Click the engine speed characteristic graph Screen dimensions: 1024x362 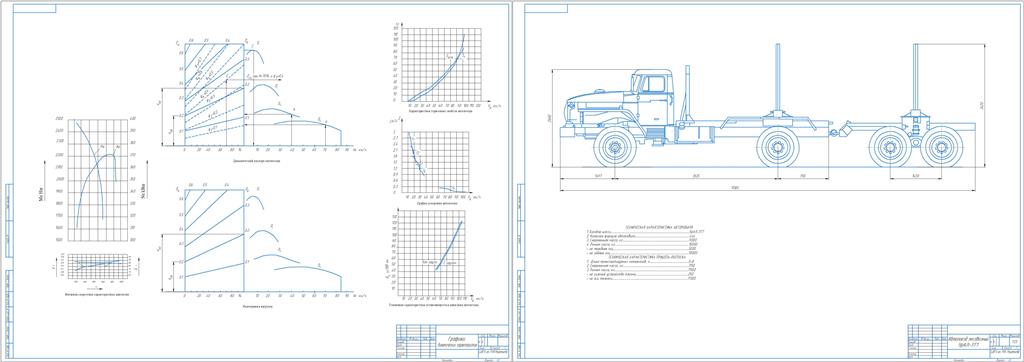(97, 179)
